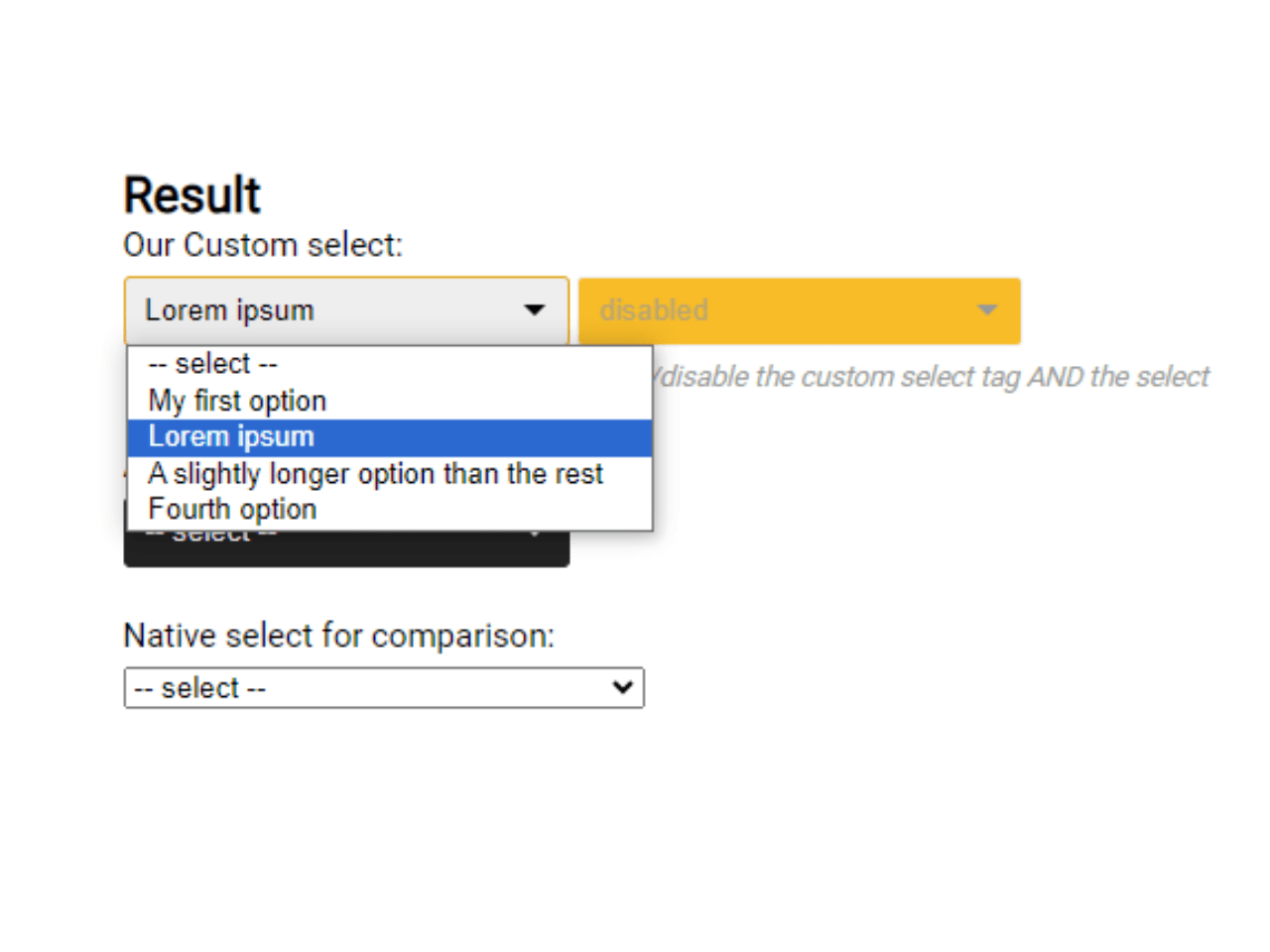Click the "Native select for comparison:" label
This screenshot has height=952, width=1270.
(338, 636)
